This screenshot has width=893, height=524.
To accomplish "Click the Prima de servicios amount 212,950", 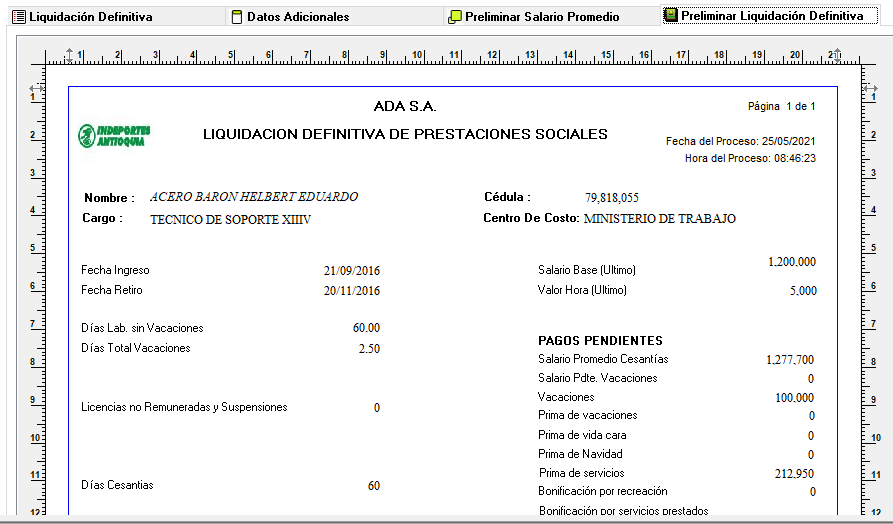I will [794, 473].
